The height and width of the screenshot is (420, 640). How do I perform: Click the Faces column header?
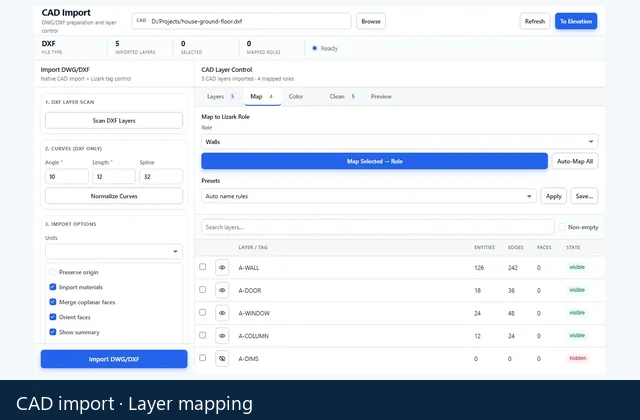pos(544,247)
